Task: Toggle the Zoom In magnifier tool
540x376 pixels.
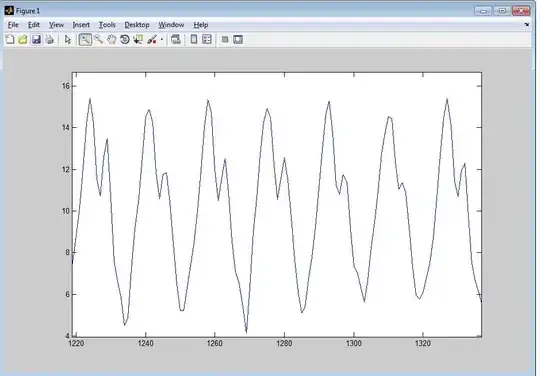Action: pos(85,40)
